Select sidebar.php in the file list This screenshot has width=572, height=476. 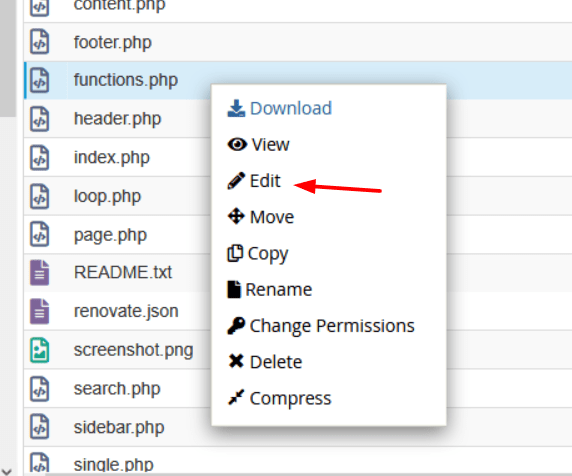[119, 427]
